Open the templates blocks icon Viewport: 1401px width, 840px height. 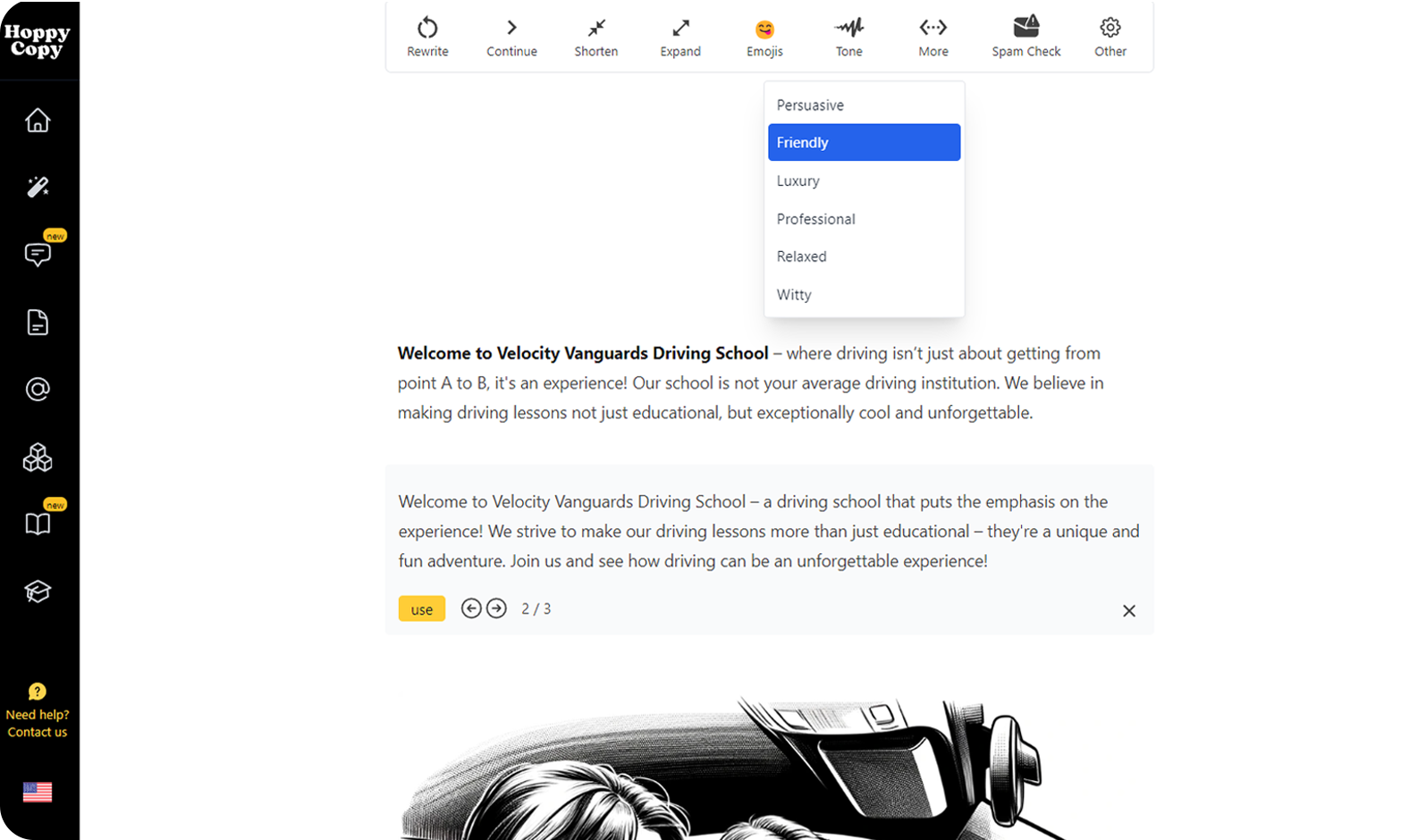point(38,458)
